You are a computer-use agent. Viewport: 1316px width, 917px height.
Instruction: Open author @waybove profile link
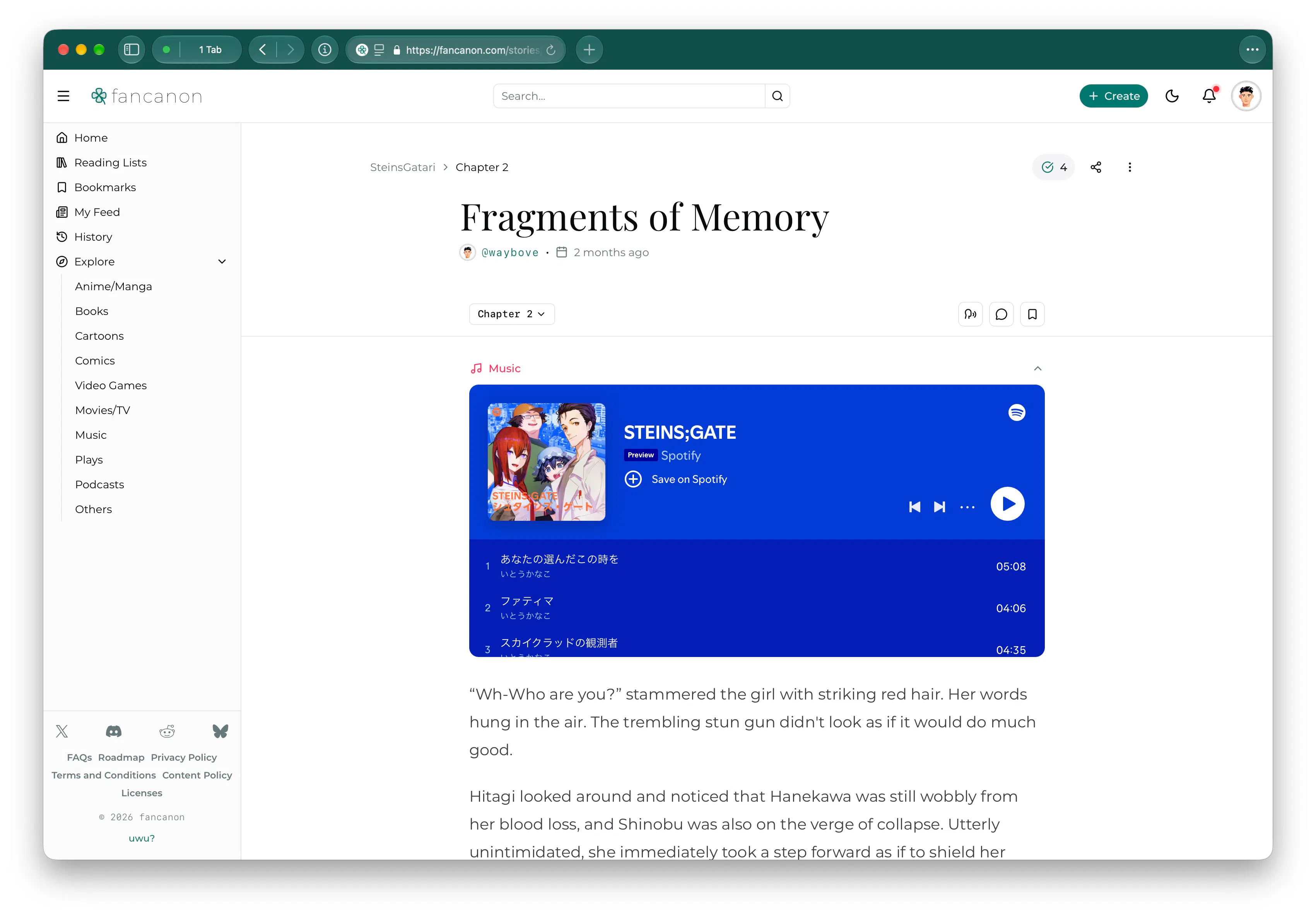[x=510, y=253]
